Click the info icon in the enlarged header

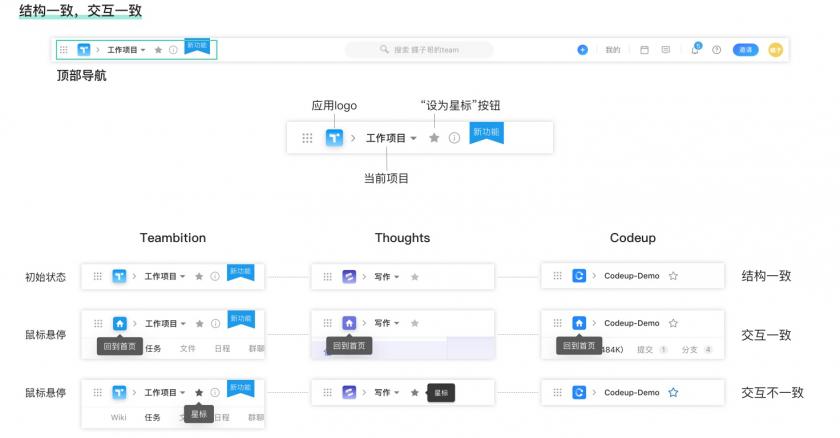(x=454, y=138)
